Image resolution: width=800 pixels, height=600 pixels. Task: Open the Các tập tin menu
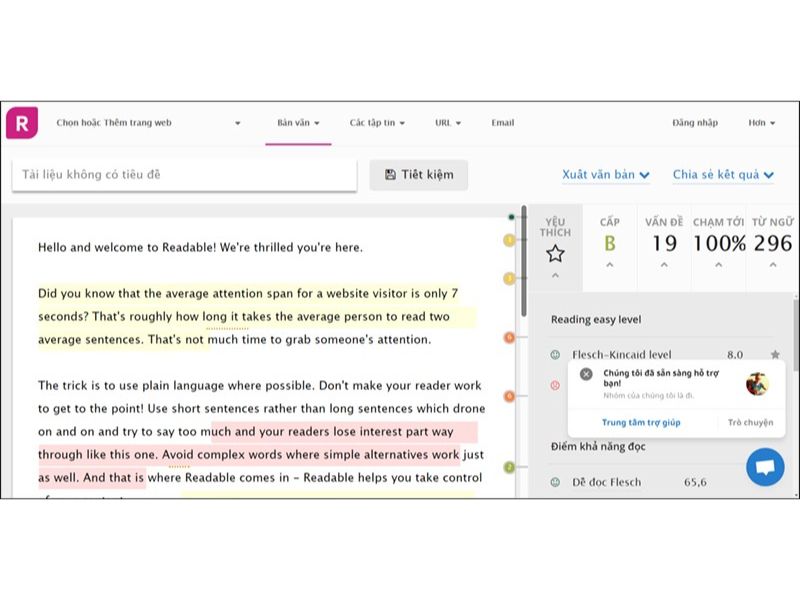(x=377, y=122)
